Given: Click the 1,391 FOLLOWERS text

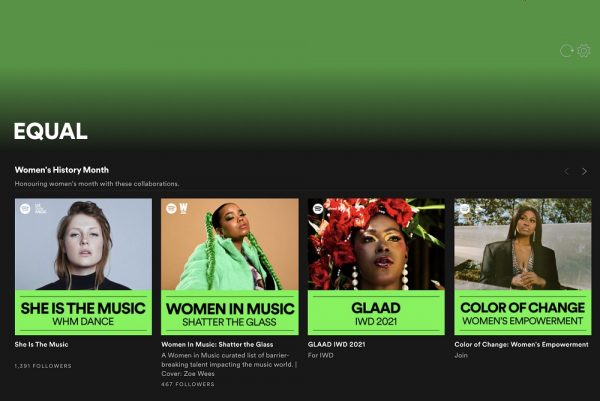Looking at the screenshot, I should click(x=43, y=366).
